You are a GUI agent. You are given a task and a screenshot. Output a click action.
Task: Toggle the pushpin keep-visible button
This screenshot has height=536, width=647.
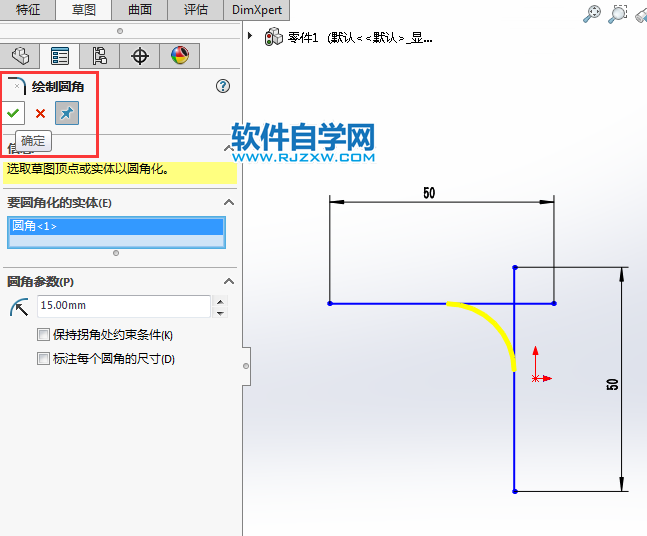(x=67, y=113)
